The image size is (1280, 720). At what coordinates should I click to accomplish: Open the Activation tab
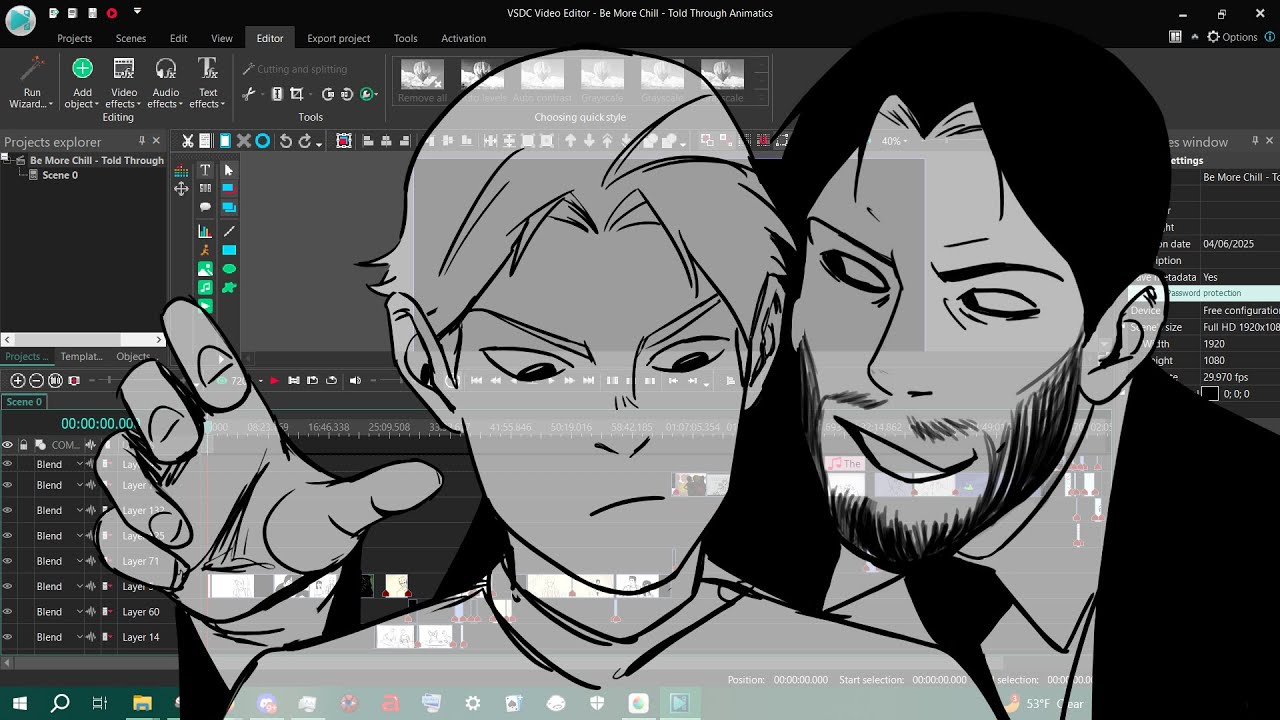click(464, 38)
